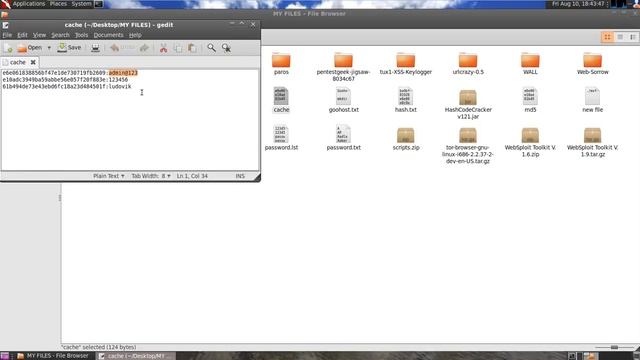Screen dimensions: 640x360
Task: Open the Places menu in top panel
Action: coord(58,4)
